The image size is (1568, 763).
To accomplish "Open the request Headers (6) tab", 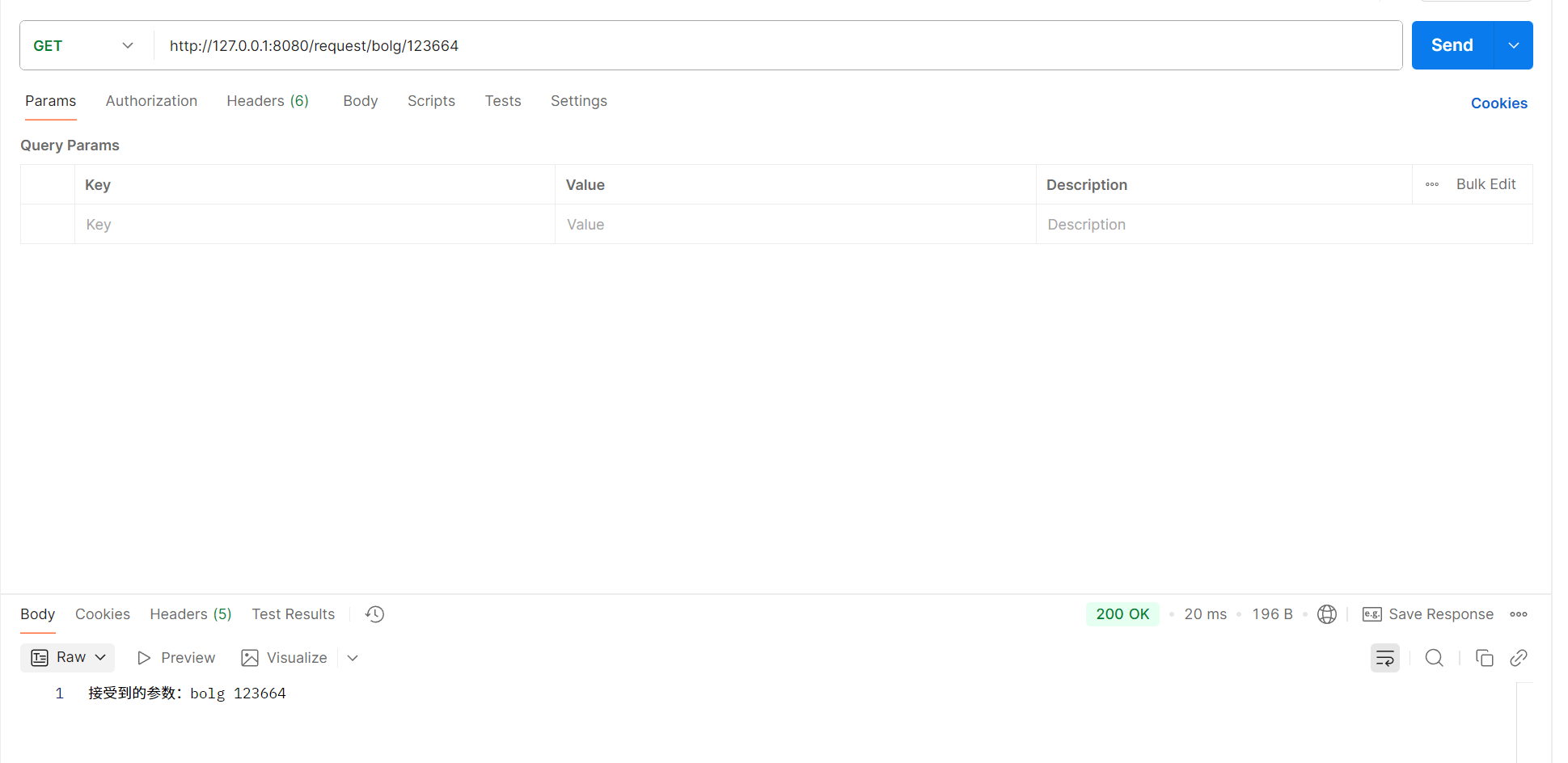I will pyautogui.click(x=268, y=101).
